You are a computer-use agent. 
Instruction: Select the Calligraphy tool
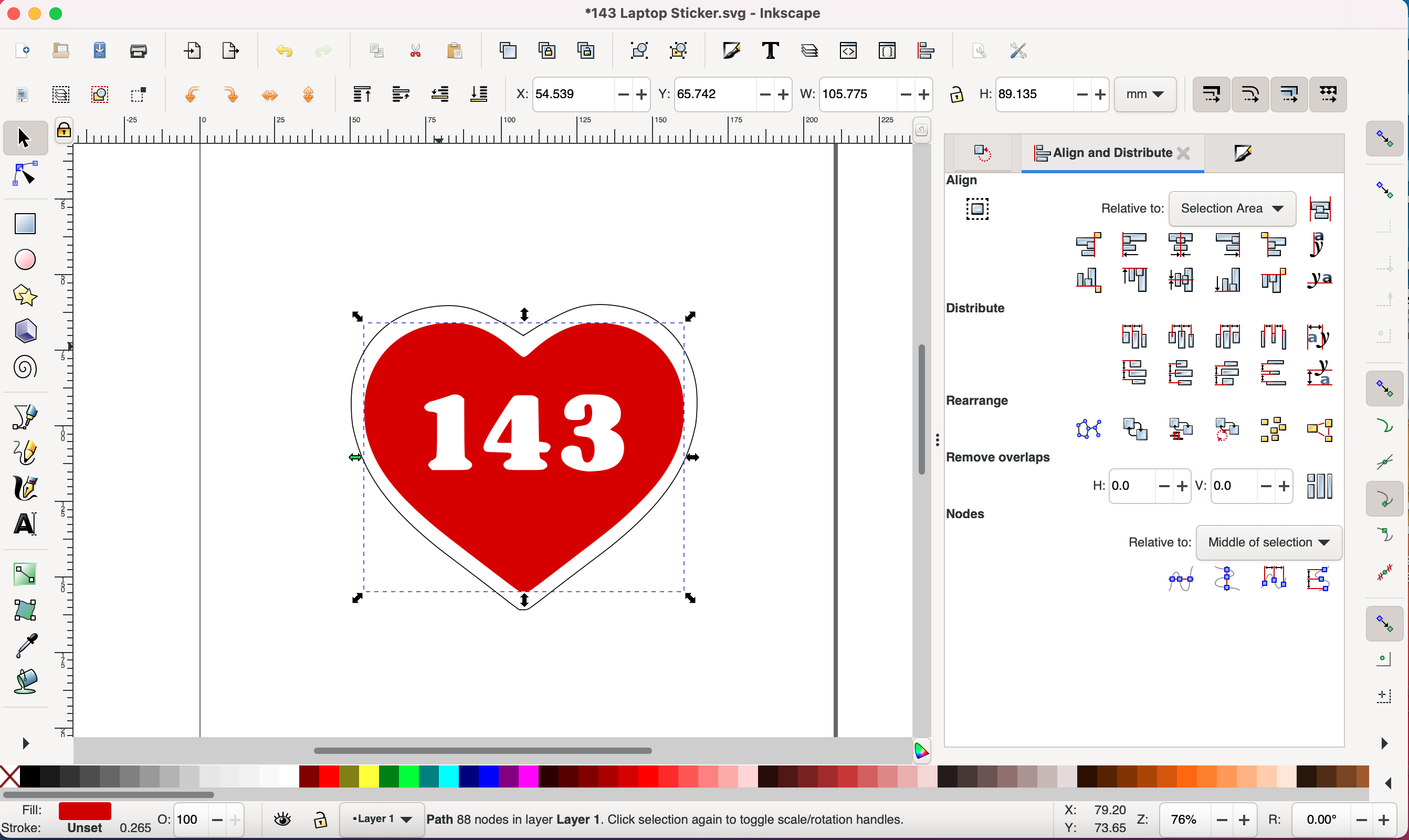click(x=25, y=488)
